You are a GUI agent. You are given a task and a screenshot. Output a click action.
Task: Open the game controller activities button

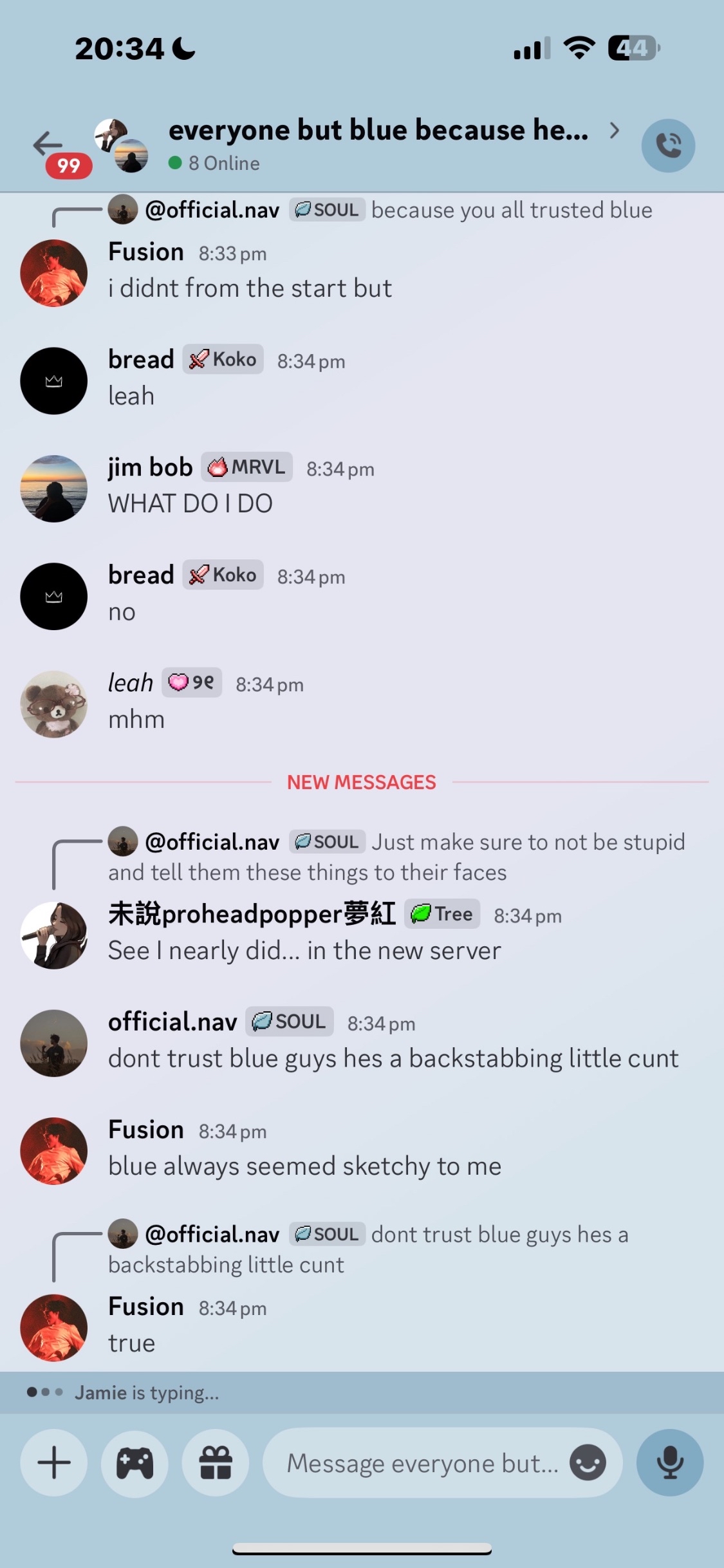point(135,1462)
